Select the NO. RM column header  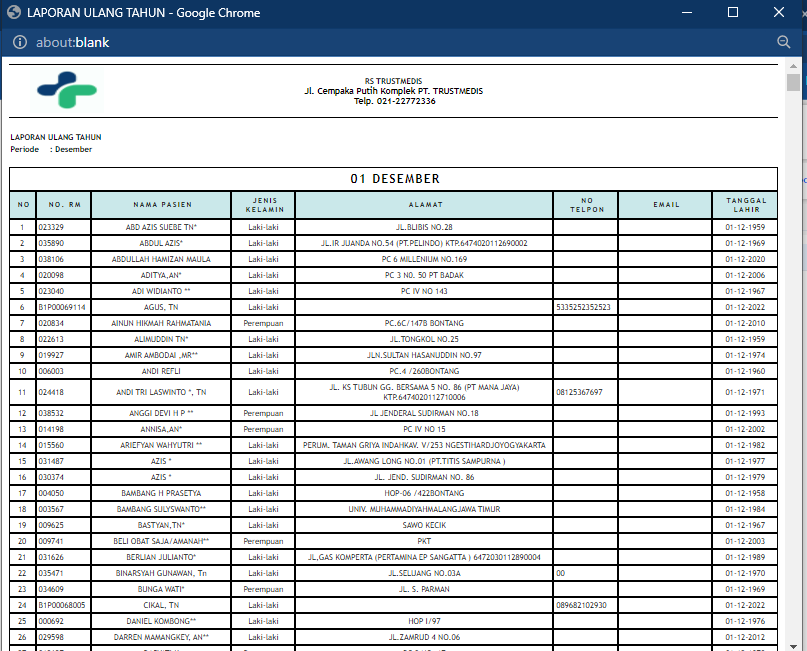64,205
